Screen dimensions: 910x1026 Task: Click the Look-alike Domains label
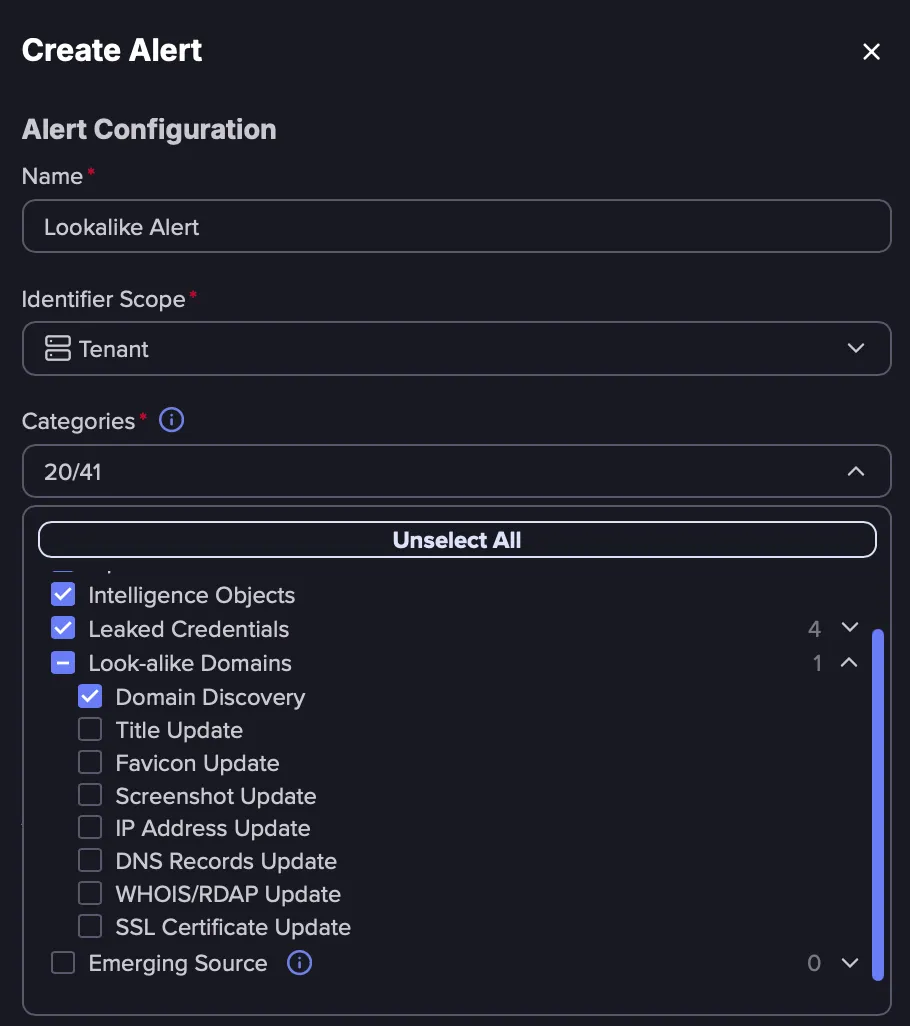190,663
